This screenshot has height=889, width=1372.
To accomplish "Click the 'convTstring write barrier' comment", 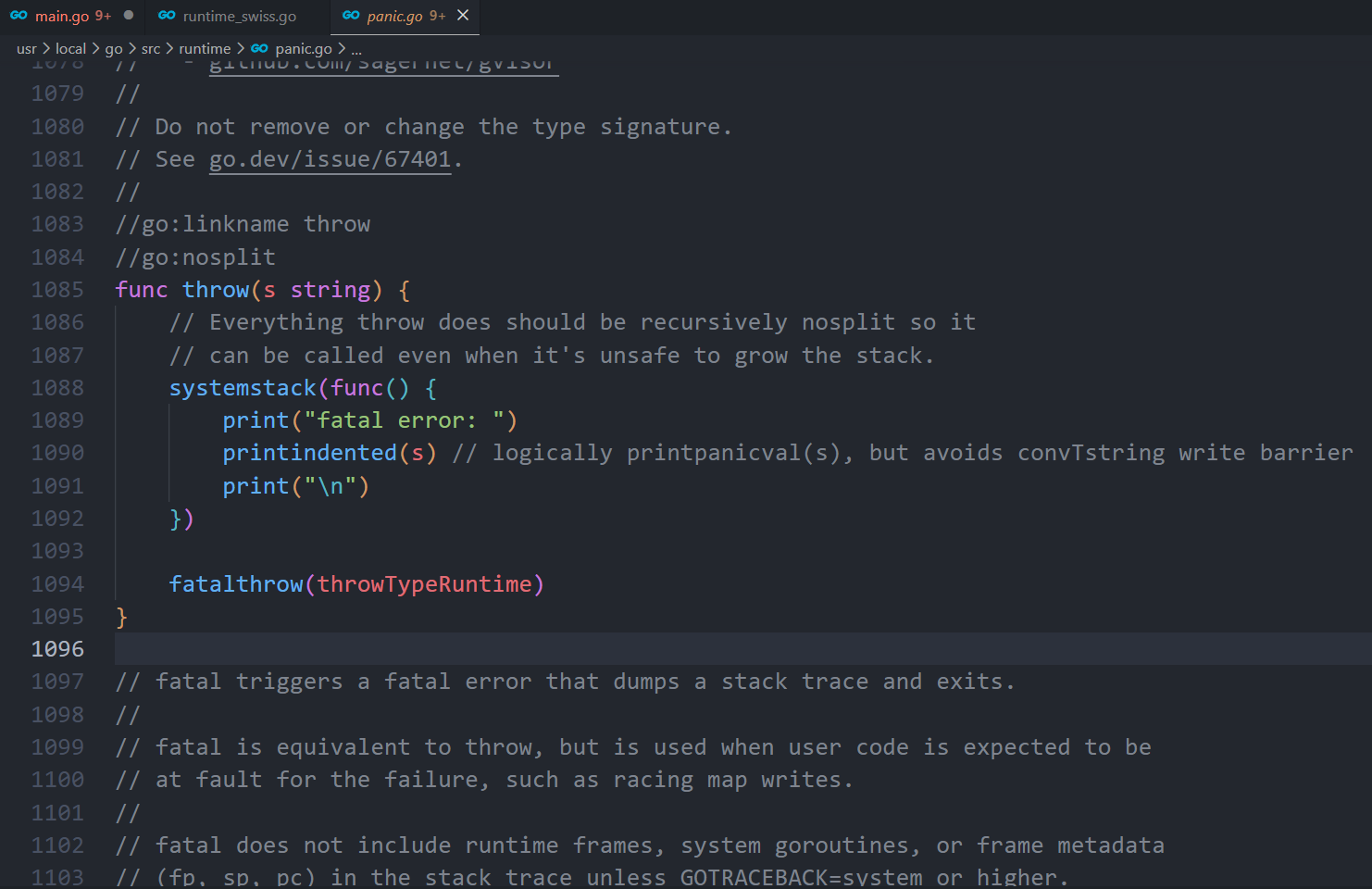I will tap(1185, 453).
